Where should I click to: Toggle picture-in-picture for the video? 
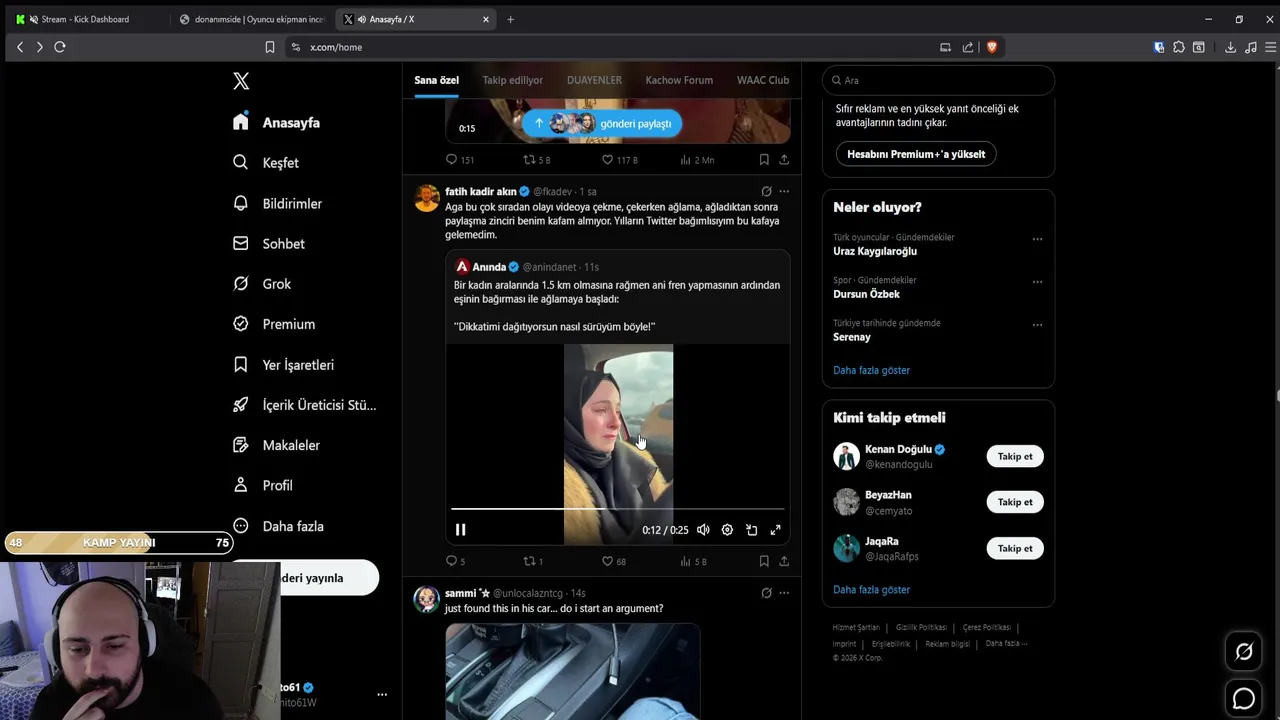(751, 530)
